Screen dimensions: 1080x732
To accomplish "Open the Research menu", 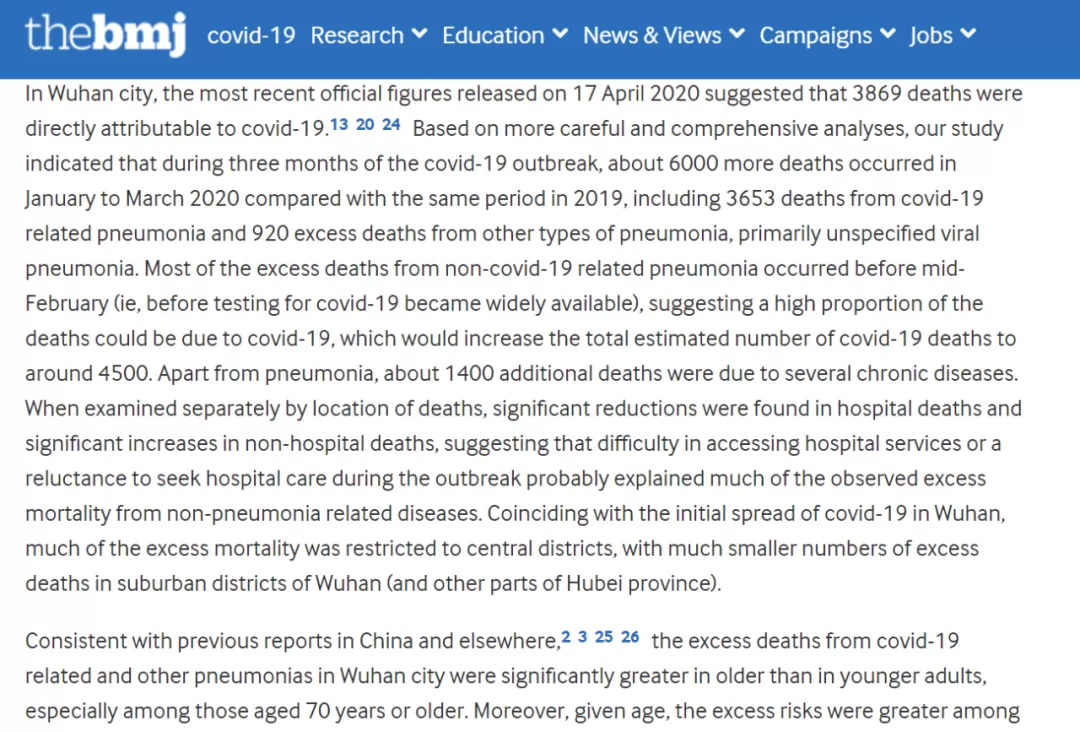I will click(357, 35).
